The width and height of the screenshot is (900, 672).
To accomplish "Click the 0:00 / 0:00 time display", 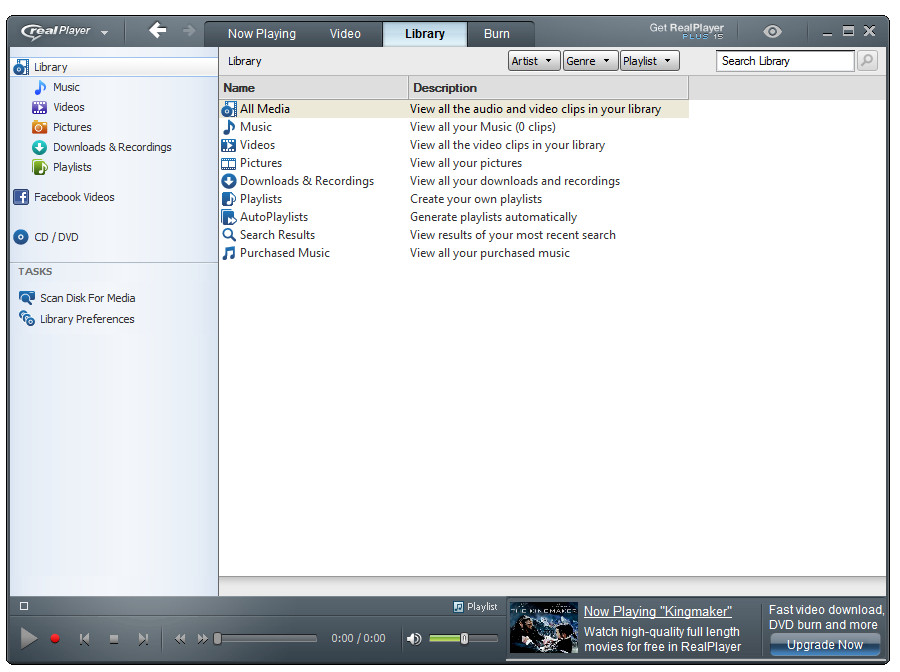I will (358, 638).
